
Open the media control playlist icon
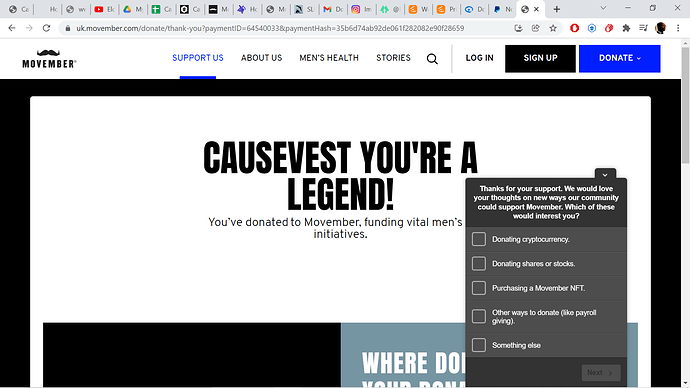(643, 28)
